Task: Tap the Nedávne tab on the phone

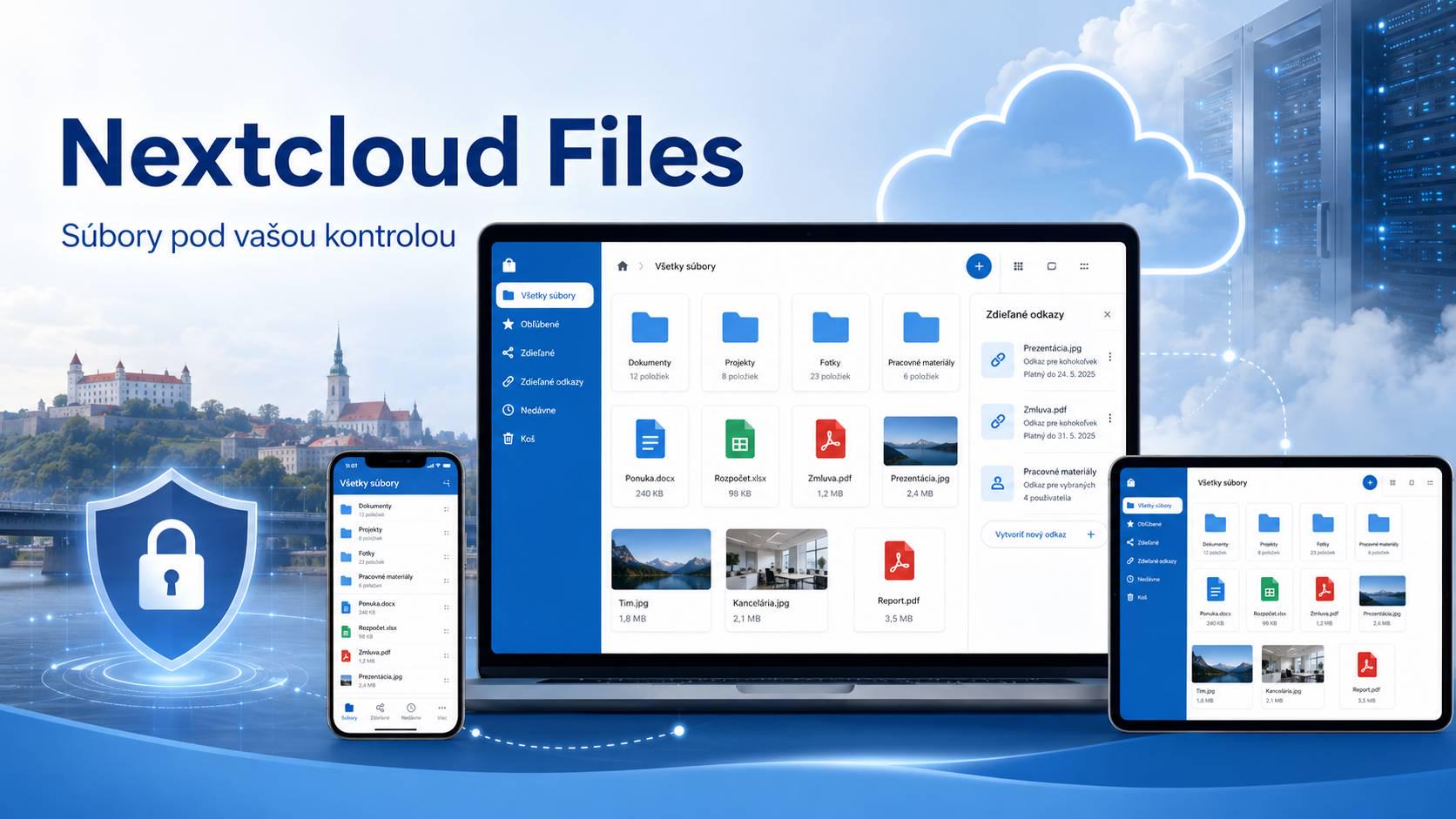Action: tap(411, 711)
